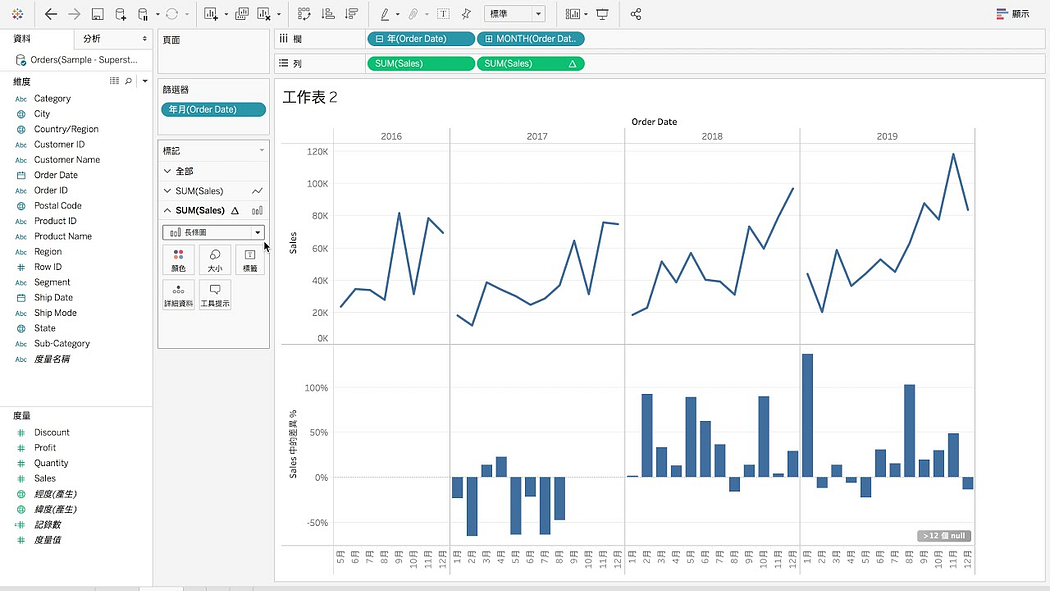Click the Sales axis title
The height and width of the screenshot is (591, 1050).
pyautogui.click(x=293, y=243)
